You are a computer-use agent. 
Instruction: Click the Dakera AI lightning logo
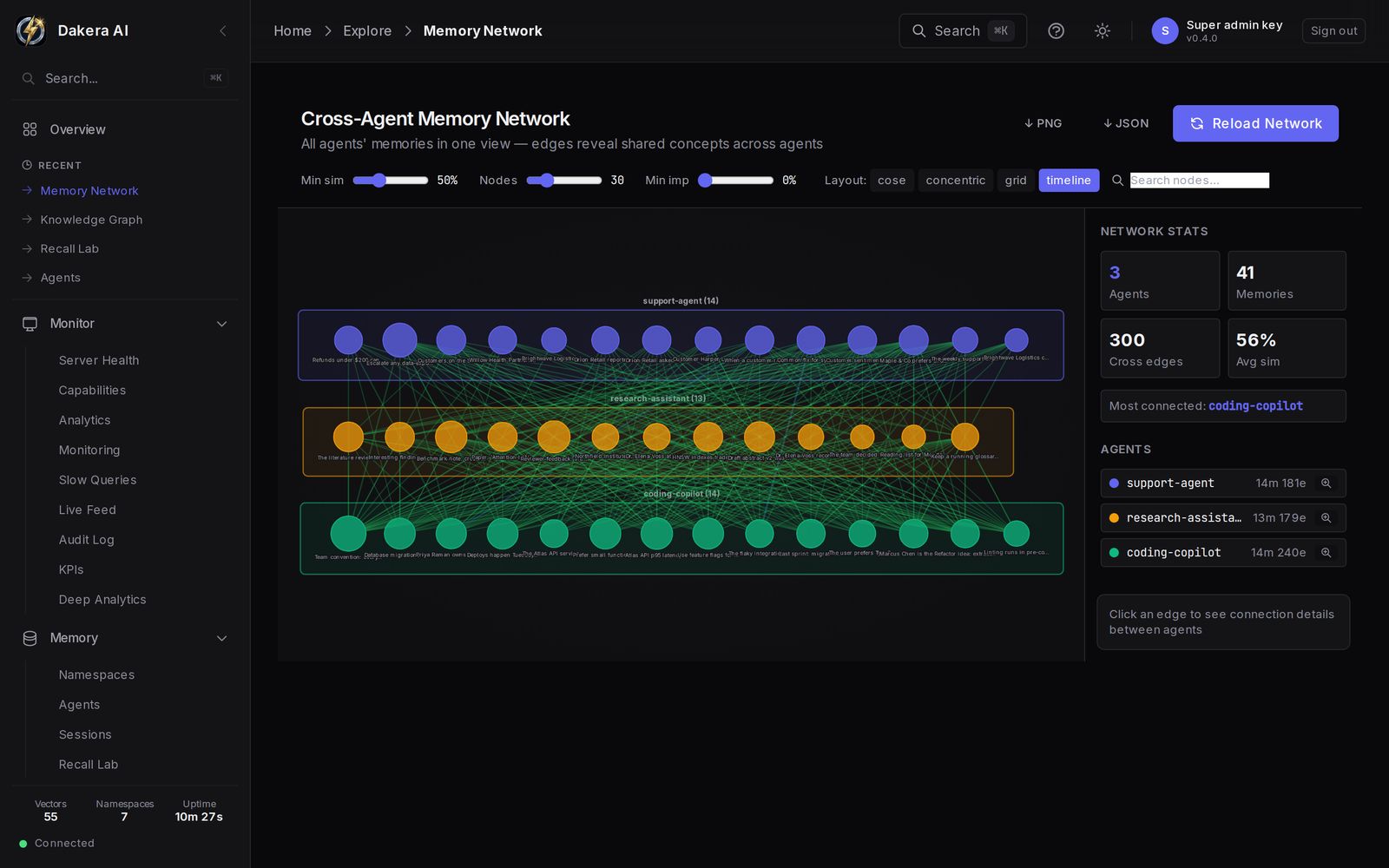31,30
